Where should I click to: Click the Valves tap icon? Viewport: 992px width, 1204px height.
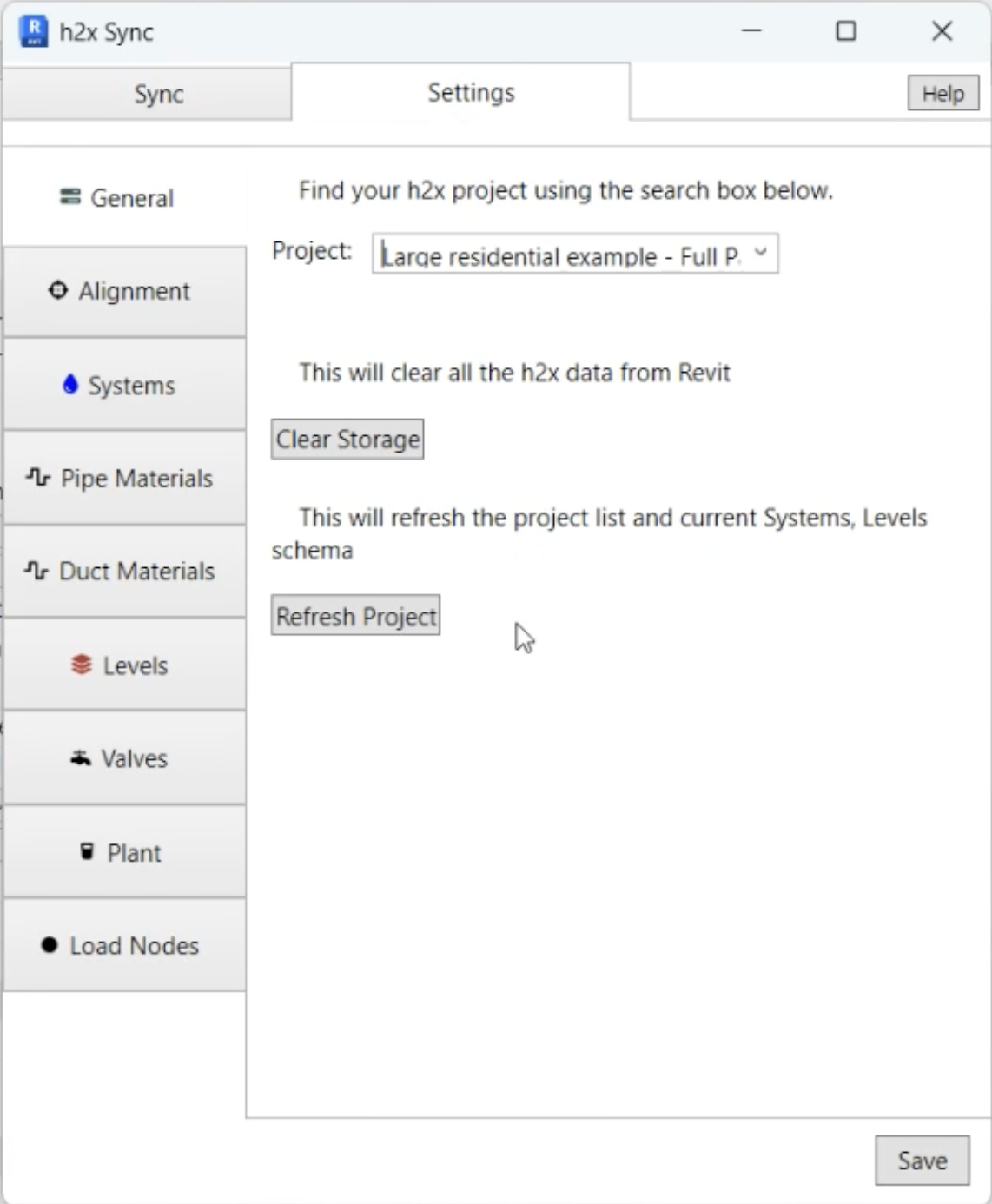81,757
